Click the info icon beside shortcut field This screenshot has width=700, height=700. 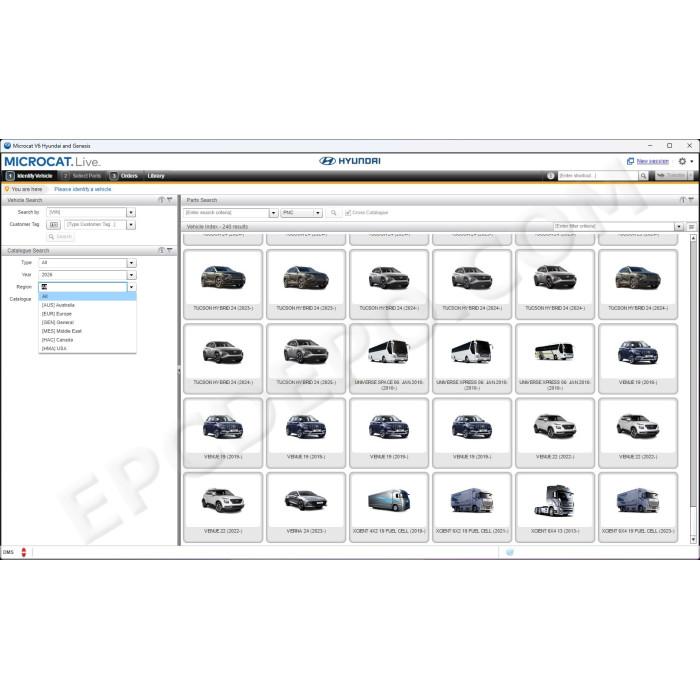(x=550, y=176)
